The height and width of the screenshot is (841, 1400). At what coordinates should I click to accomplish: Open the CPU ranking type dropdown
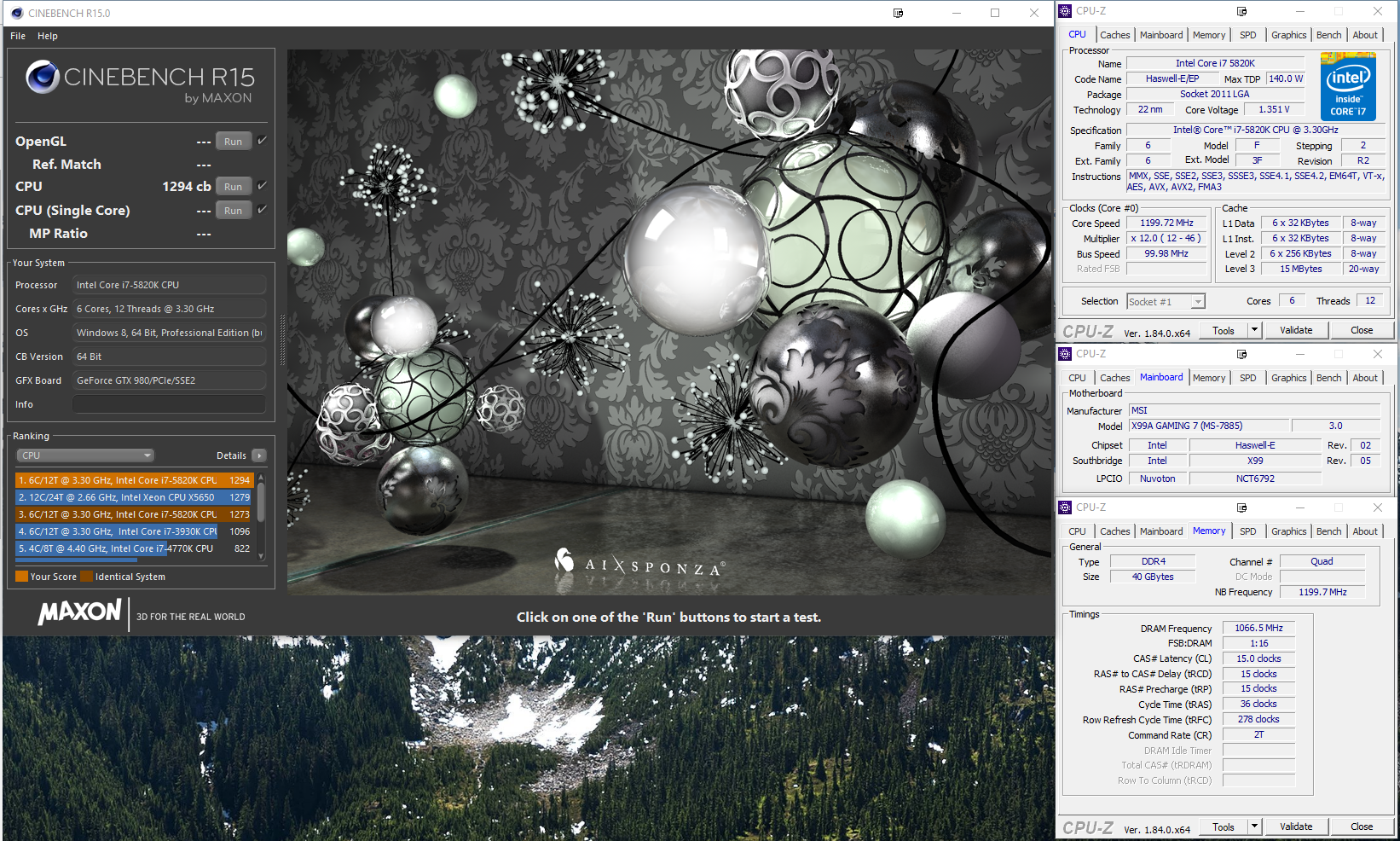pyautogui.click(x=85, y=455)
